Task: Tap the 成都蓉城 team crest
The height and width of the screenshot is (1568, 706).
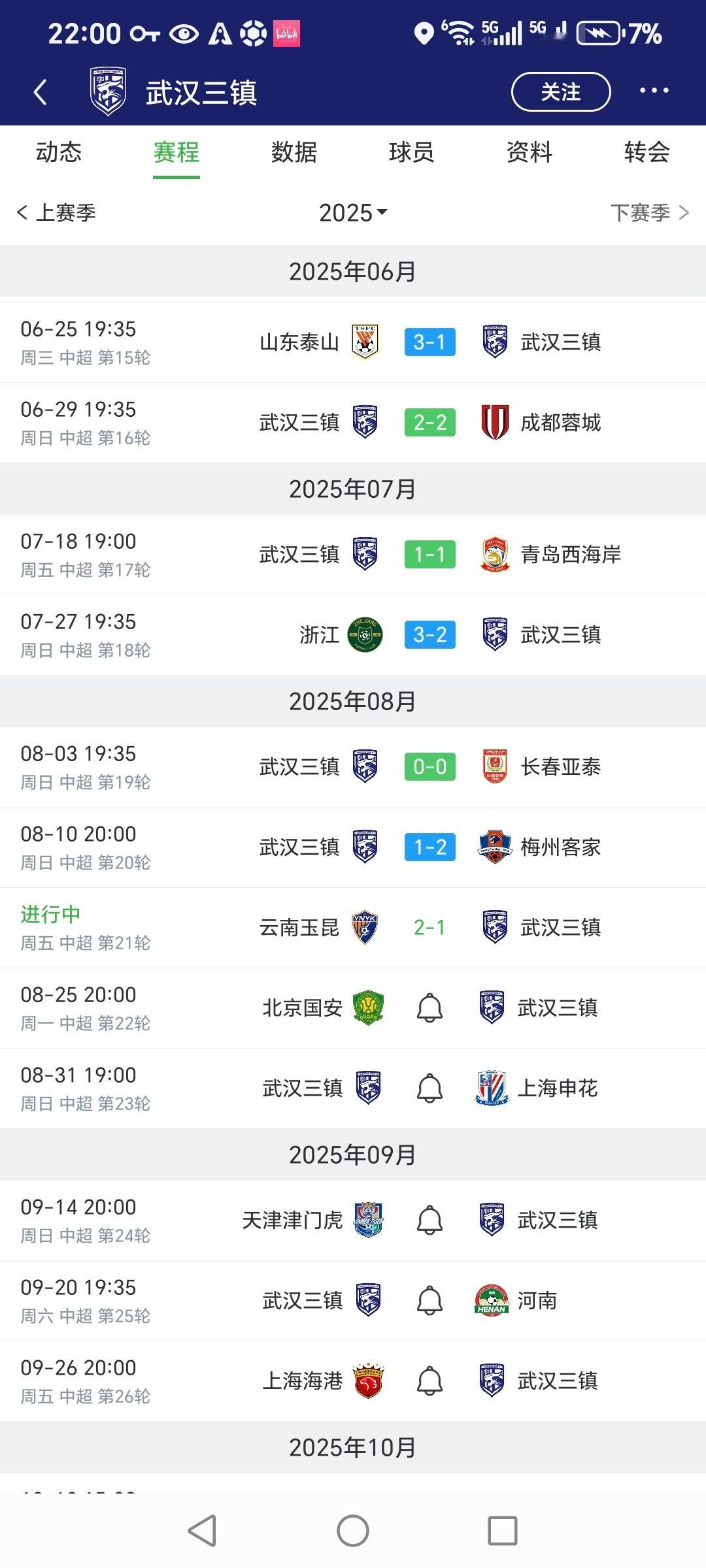Action: [x=495, y=422]
